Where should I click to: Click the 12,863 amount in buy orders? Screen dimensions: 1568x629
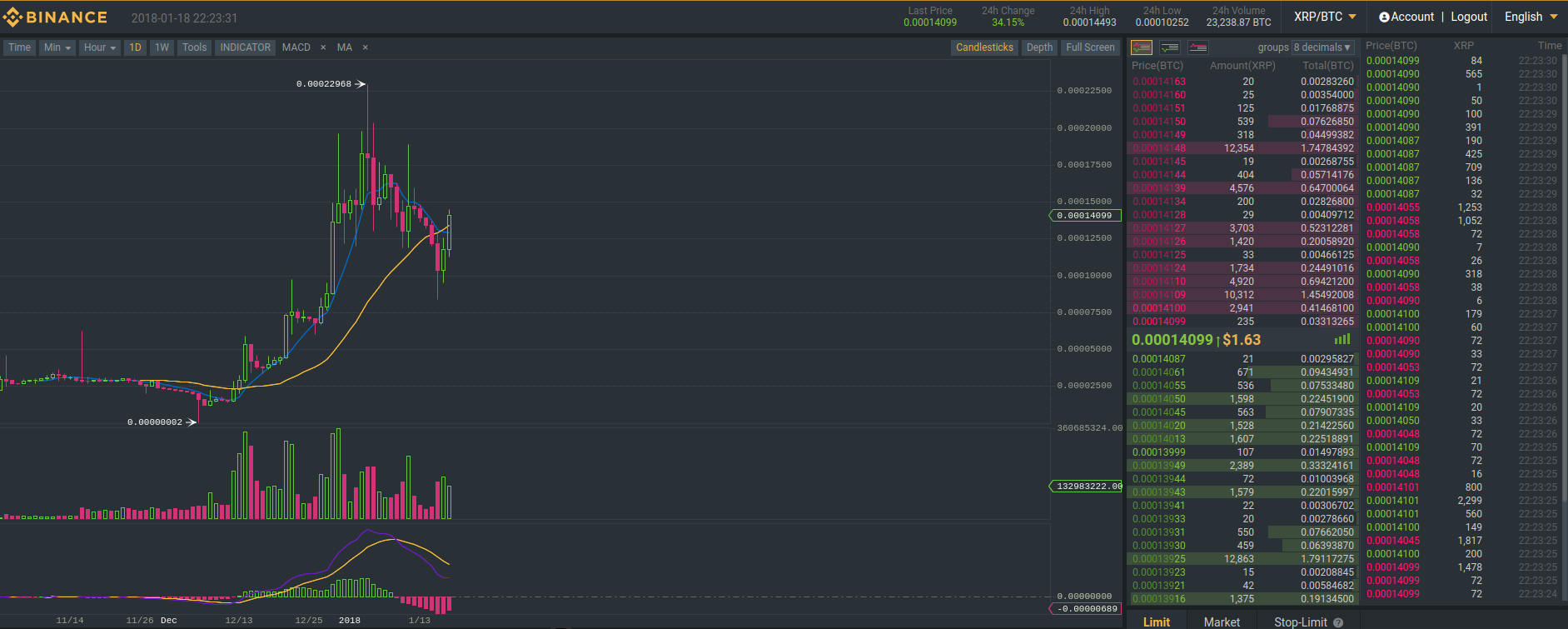pos(1238,559)
